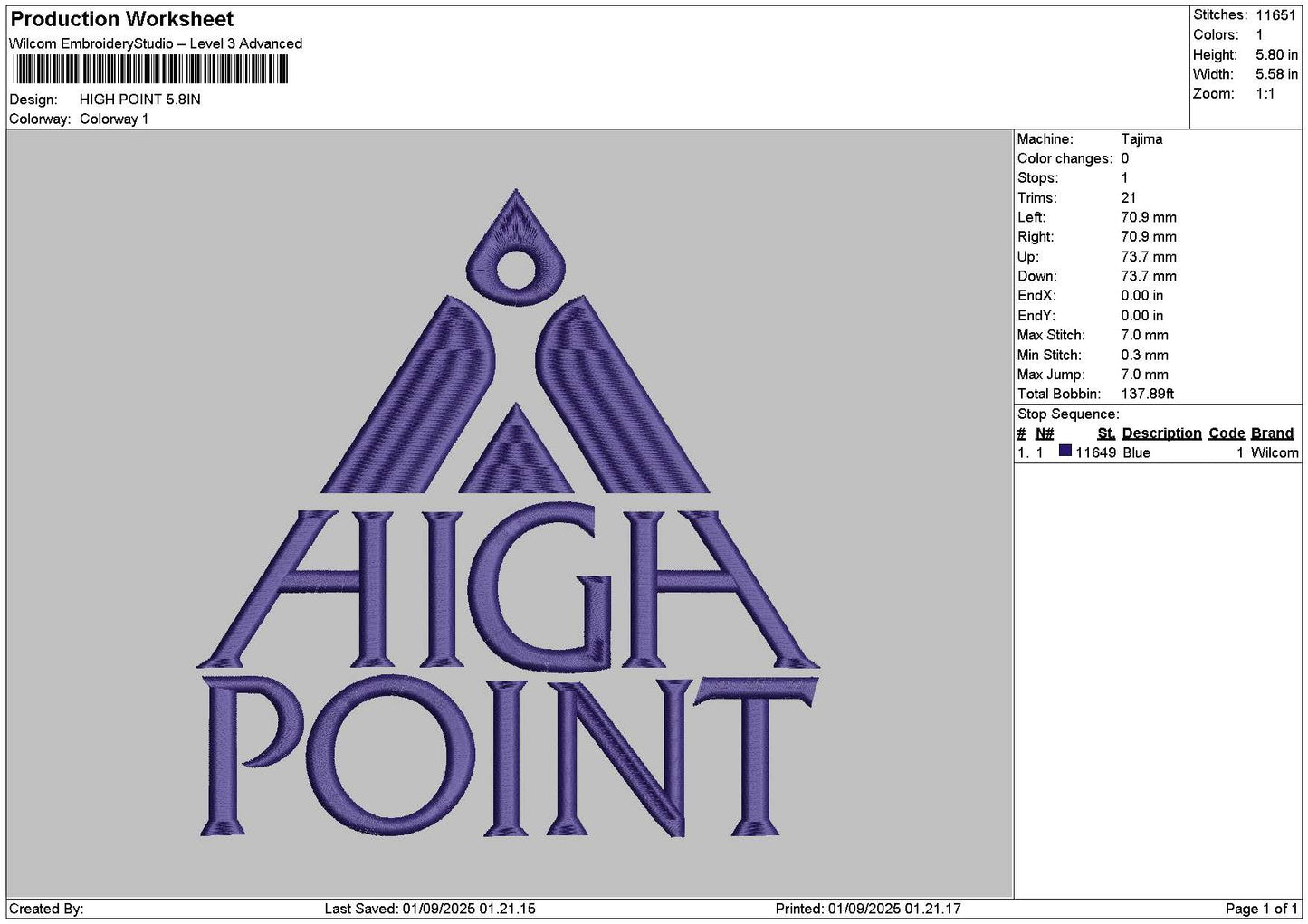Click the 'Description' column header
The height and width of the screenshot is (924, 1308).
[x=1161, y=433]
